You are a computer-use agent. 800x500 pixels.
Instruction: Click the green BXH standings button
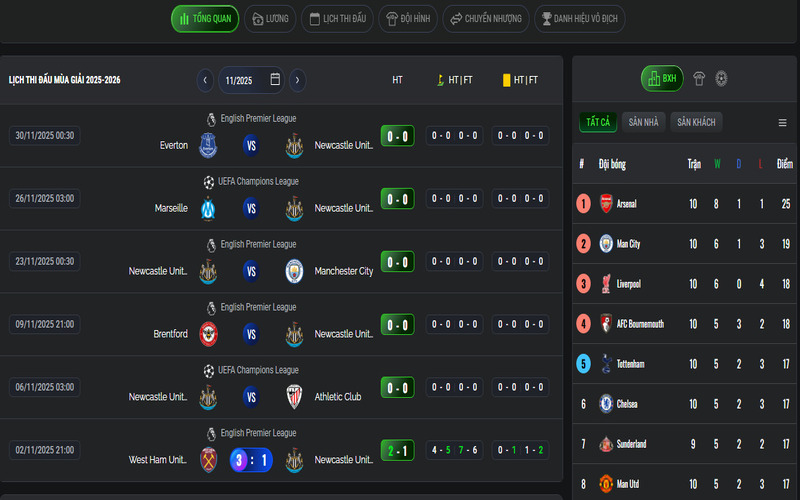coord(661,78)
